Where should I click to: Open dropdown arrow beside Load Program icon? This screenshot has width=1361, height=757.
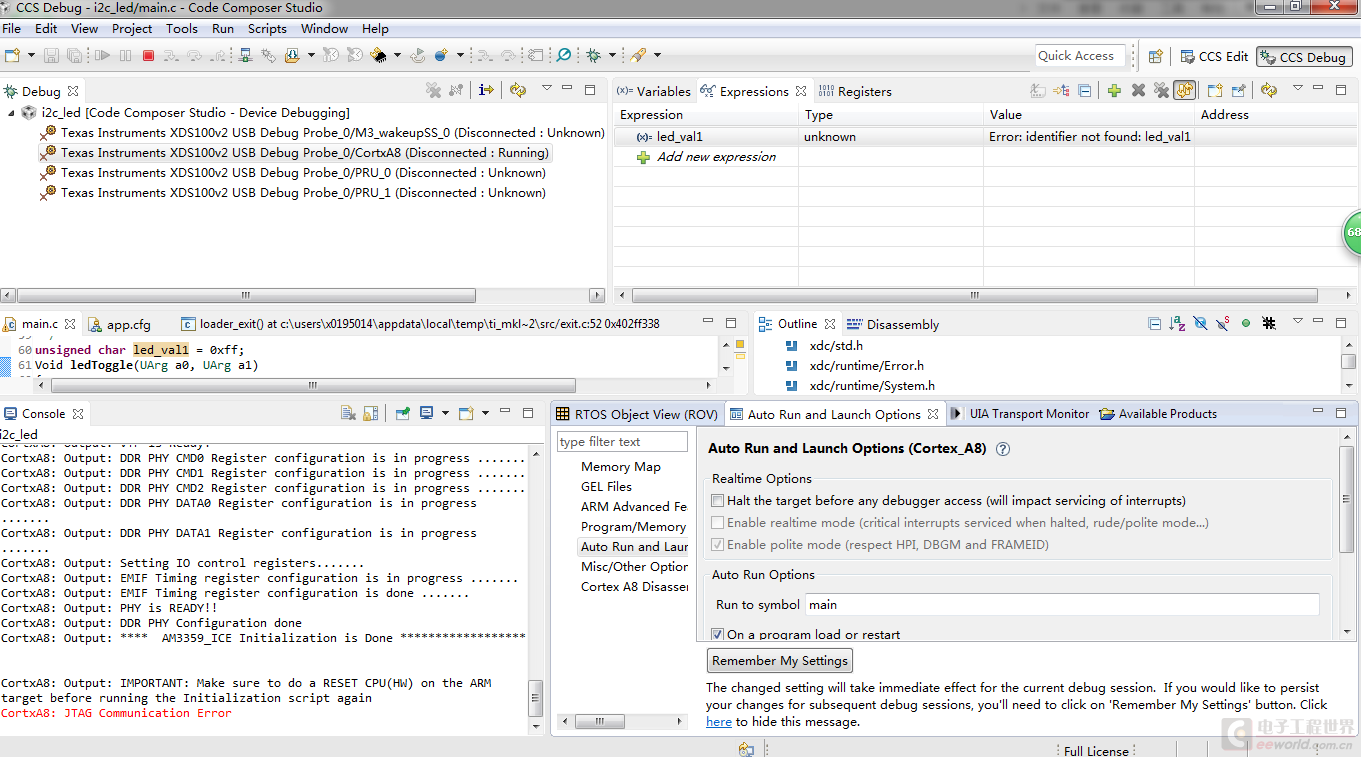tap(311, 55)
